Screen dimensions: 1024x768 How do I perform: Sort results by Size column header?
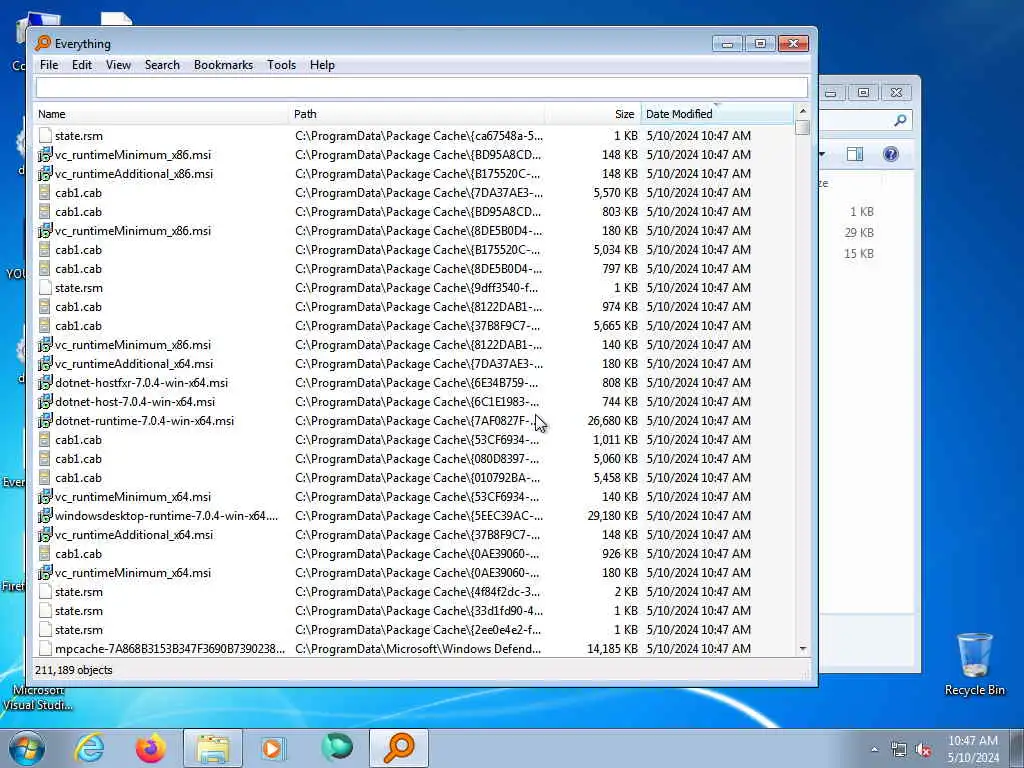pyautogui.click(x=592, y=114)
